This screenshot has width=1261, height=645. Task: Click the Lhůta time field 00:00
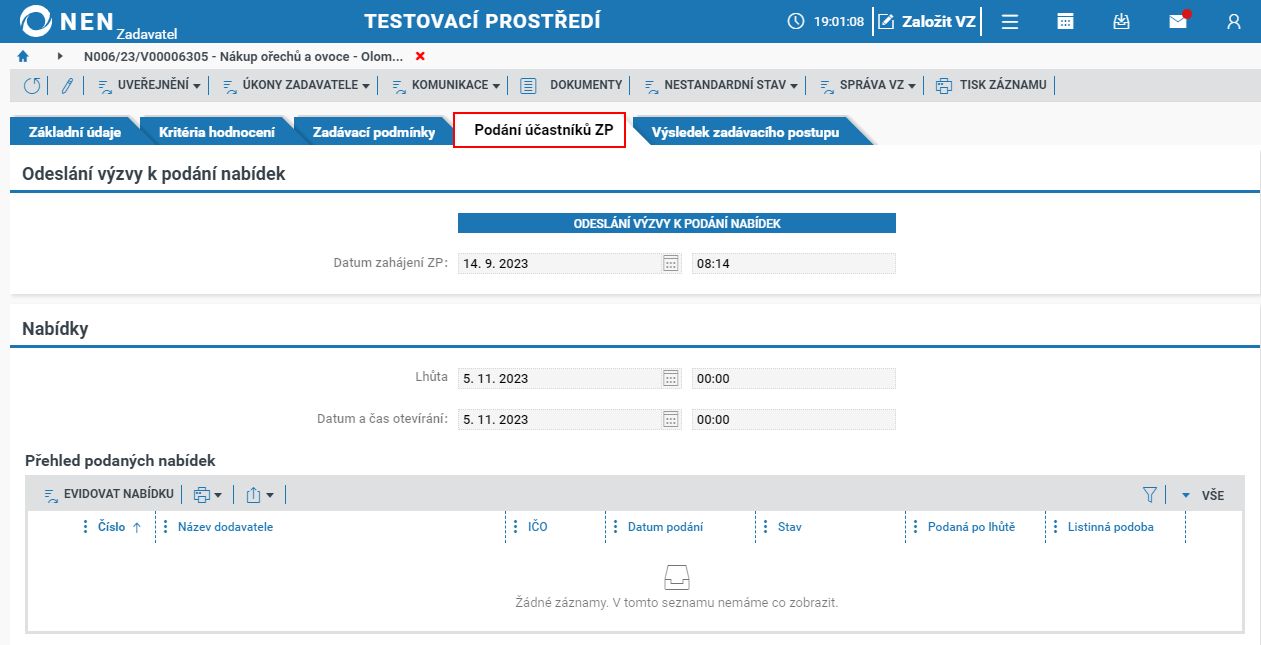tap(793, 379)
